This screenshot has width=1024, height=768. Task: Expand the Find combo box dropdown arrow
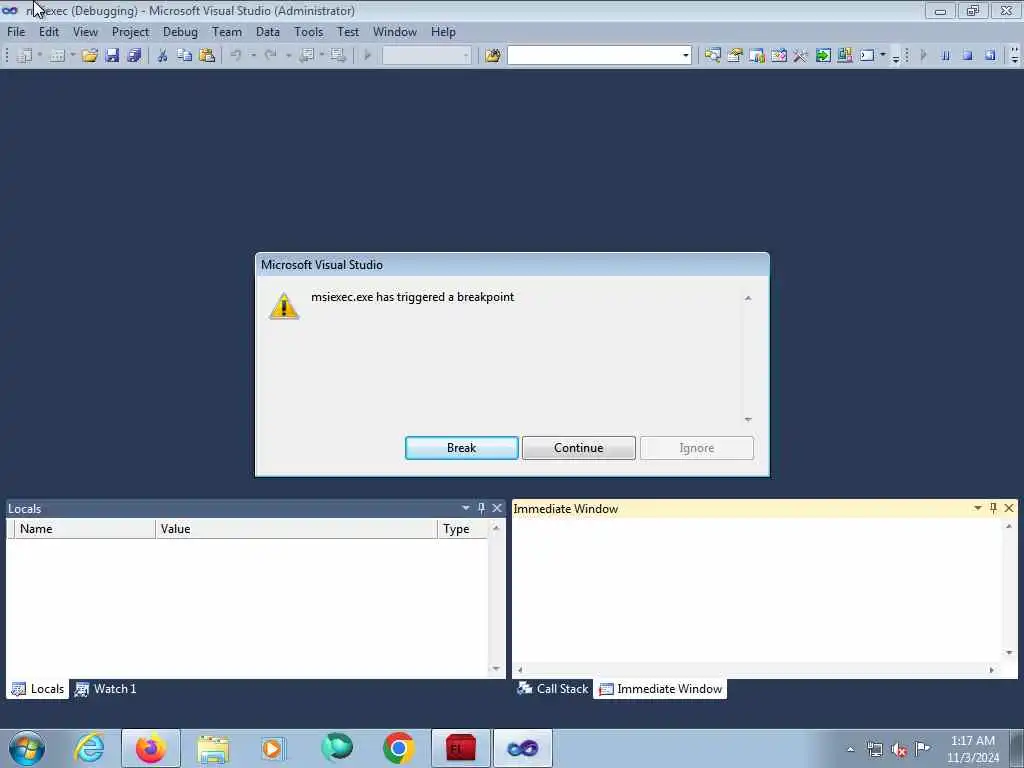point(685,56)
